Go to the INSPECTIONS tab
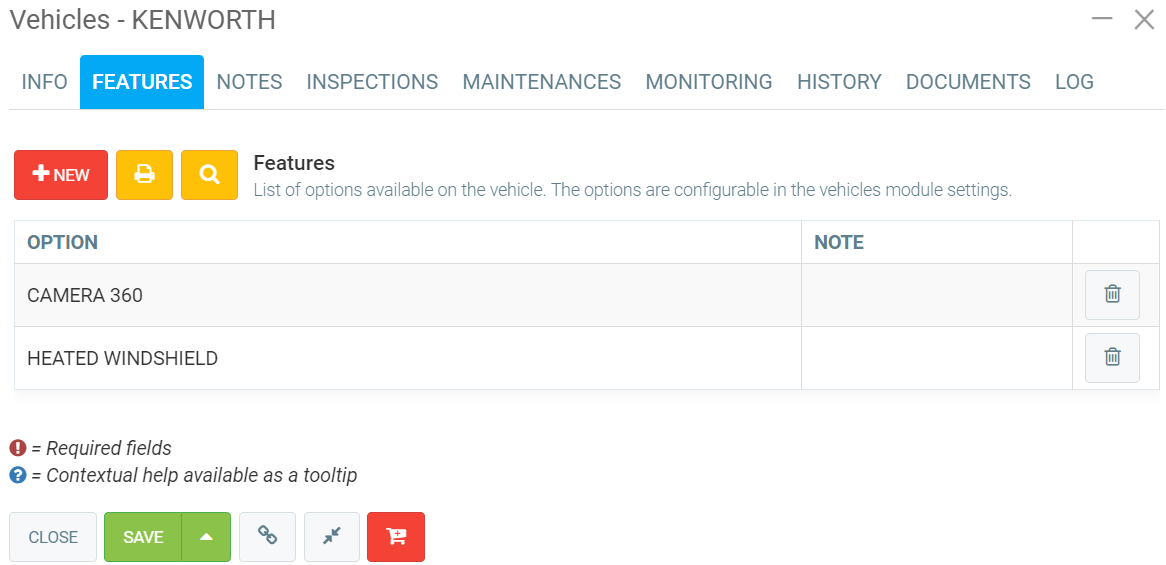 click(372, 82)
